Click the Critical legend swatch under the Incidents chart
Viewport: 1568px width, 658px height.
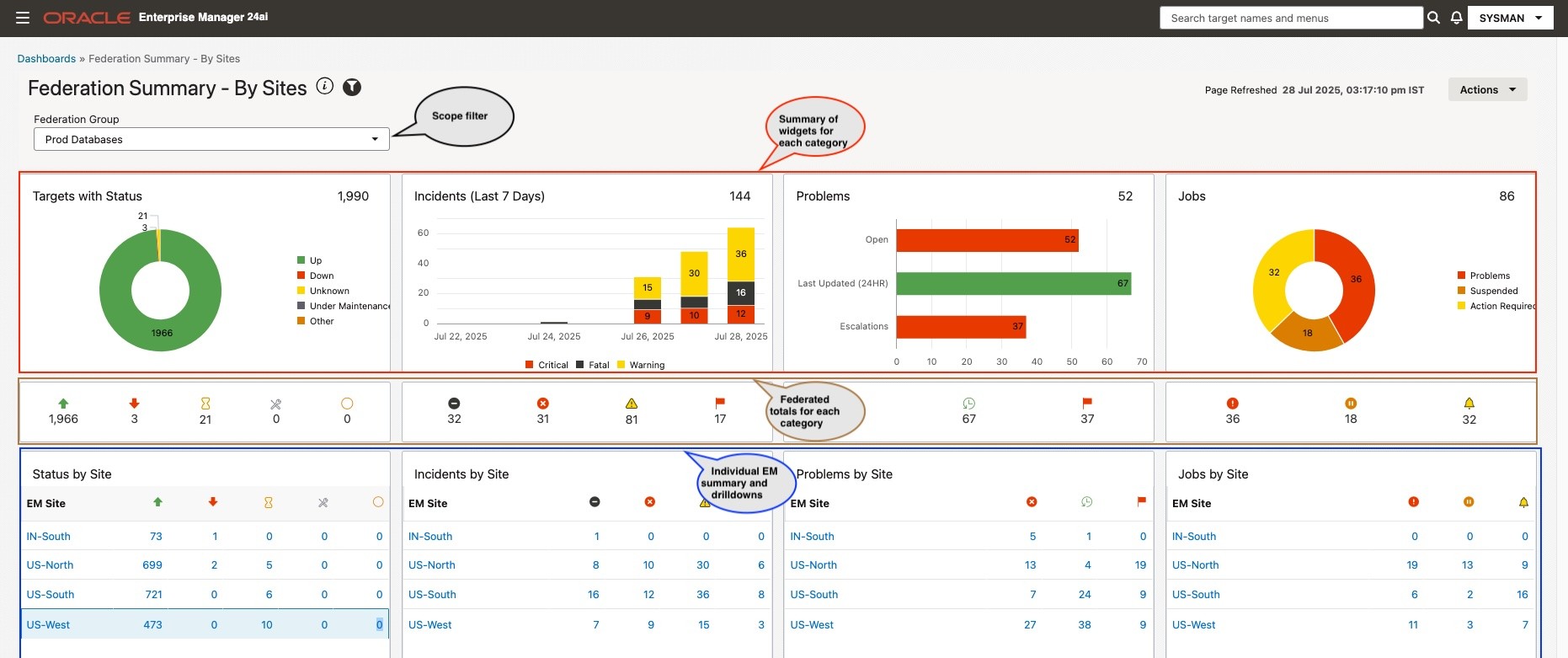pyautogui.click(x=529, y=365)
